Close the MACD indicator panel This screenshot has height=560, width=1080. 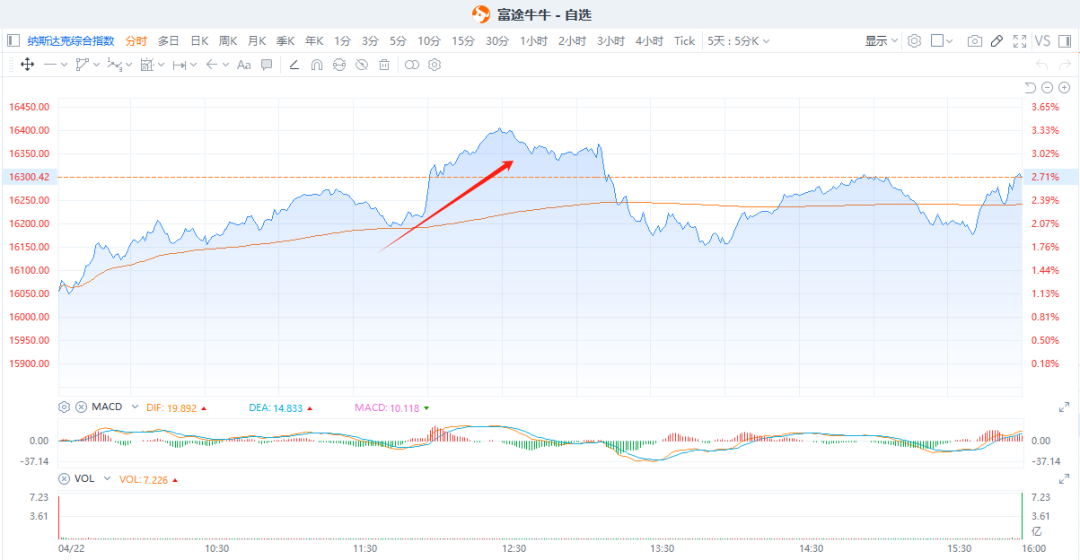(x=81, y=407)
